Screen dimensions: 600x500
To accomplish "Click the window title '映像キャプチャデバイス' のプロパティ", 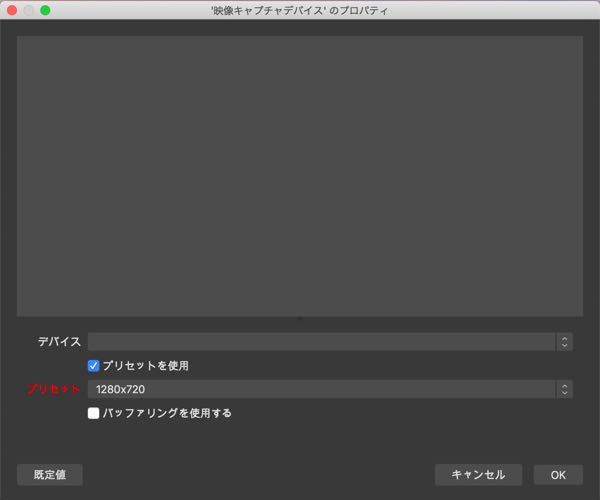I will click(300, 10).
